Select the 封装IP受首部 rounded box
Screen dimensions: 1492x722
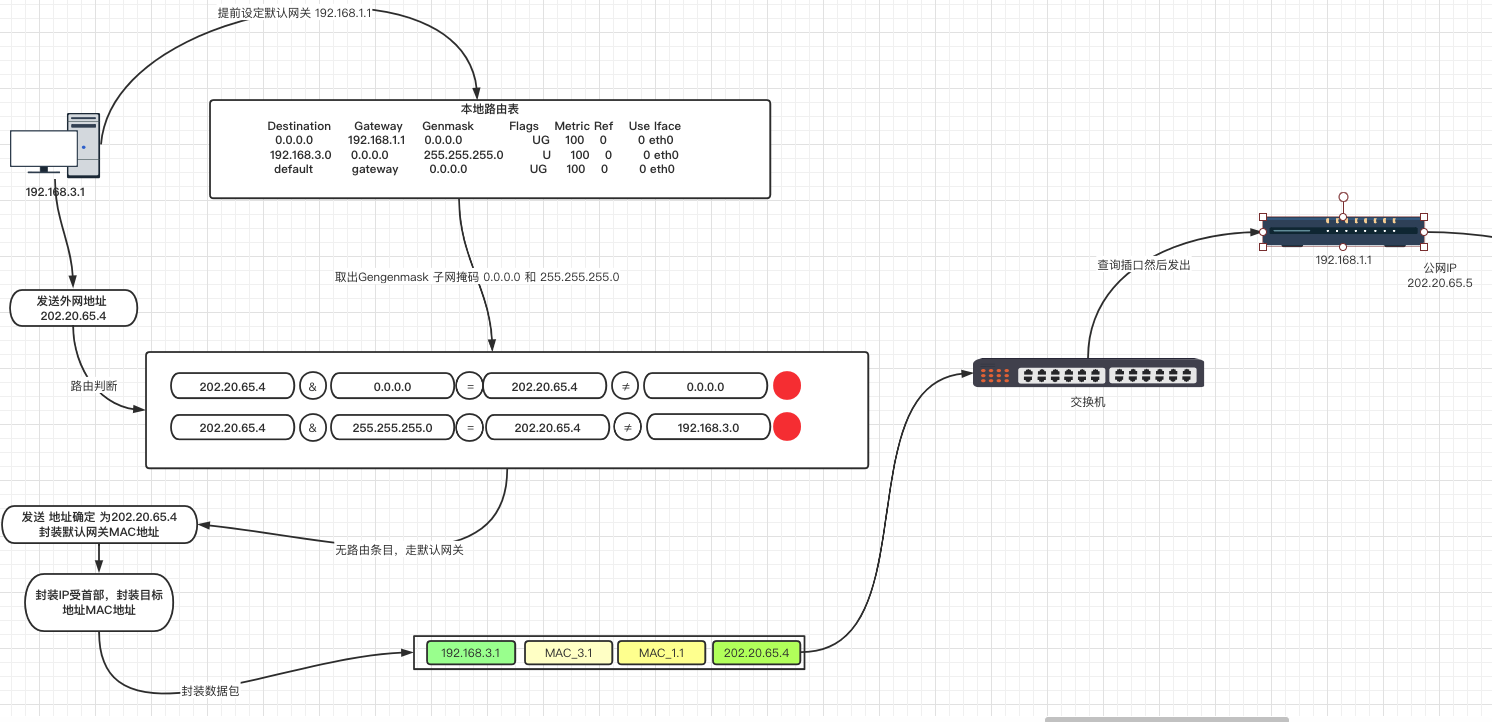99,602
